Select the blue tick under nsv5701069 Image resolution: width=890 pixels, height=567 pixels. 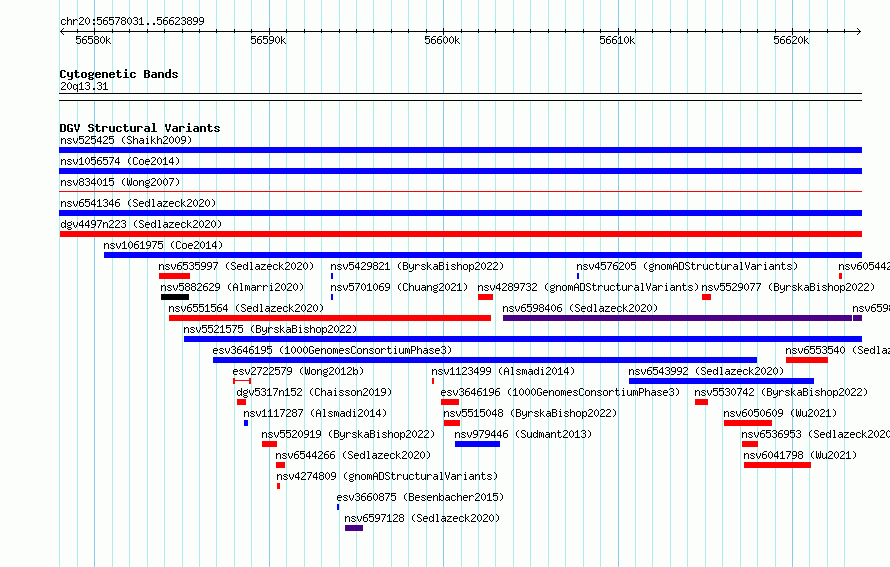[332, 297]
